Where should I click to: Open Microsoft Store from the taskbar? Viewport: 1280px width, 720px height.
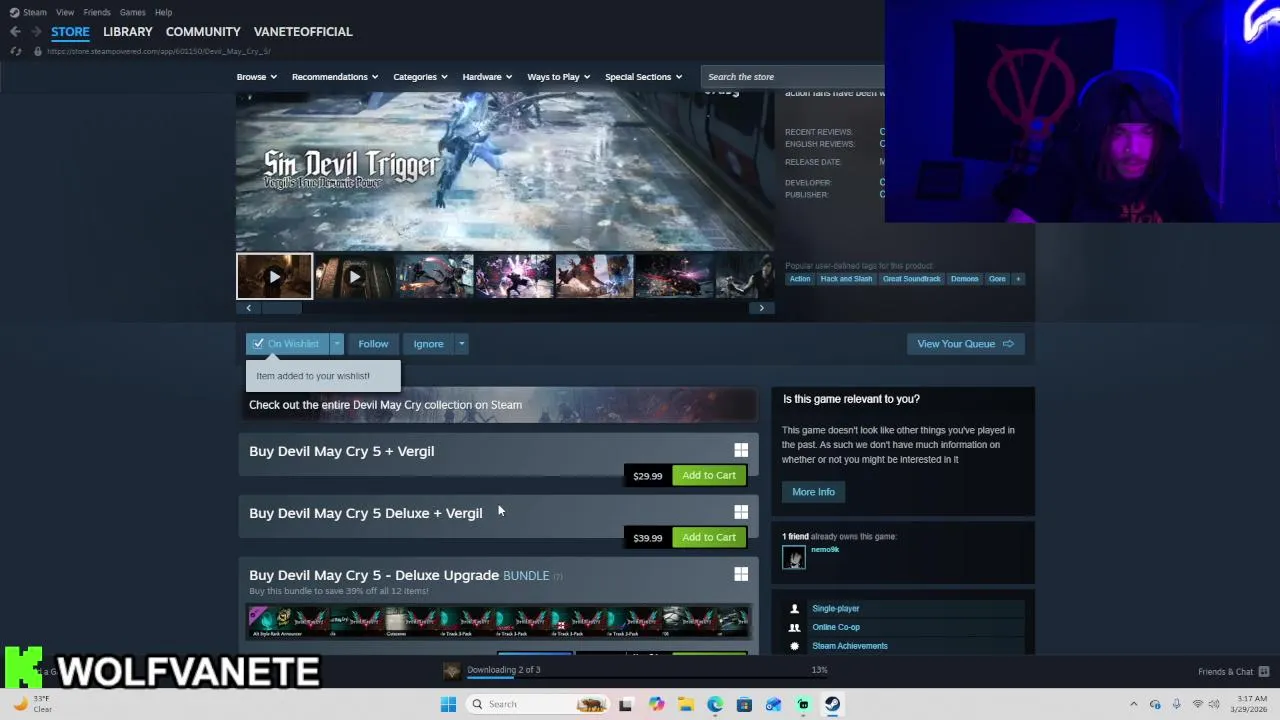pos(744,704)
